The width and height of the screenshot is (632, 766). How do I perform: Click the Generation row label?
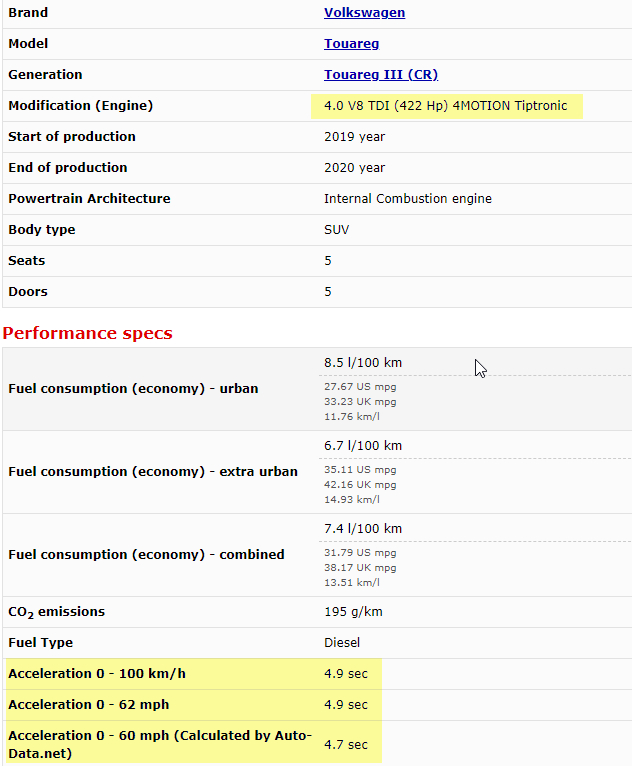(45, 75)
